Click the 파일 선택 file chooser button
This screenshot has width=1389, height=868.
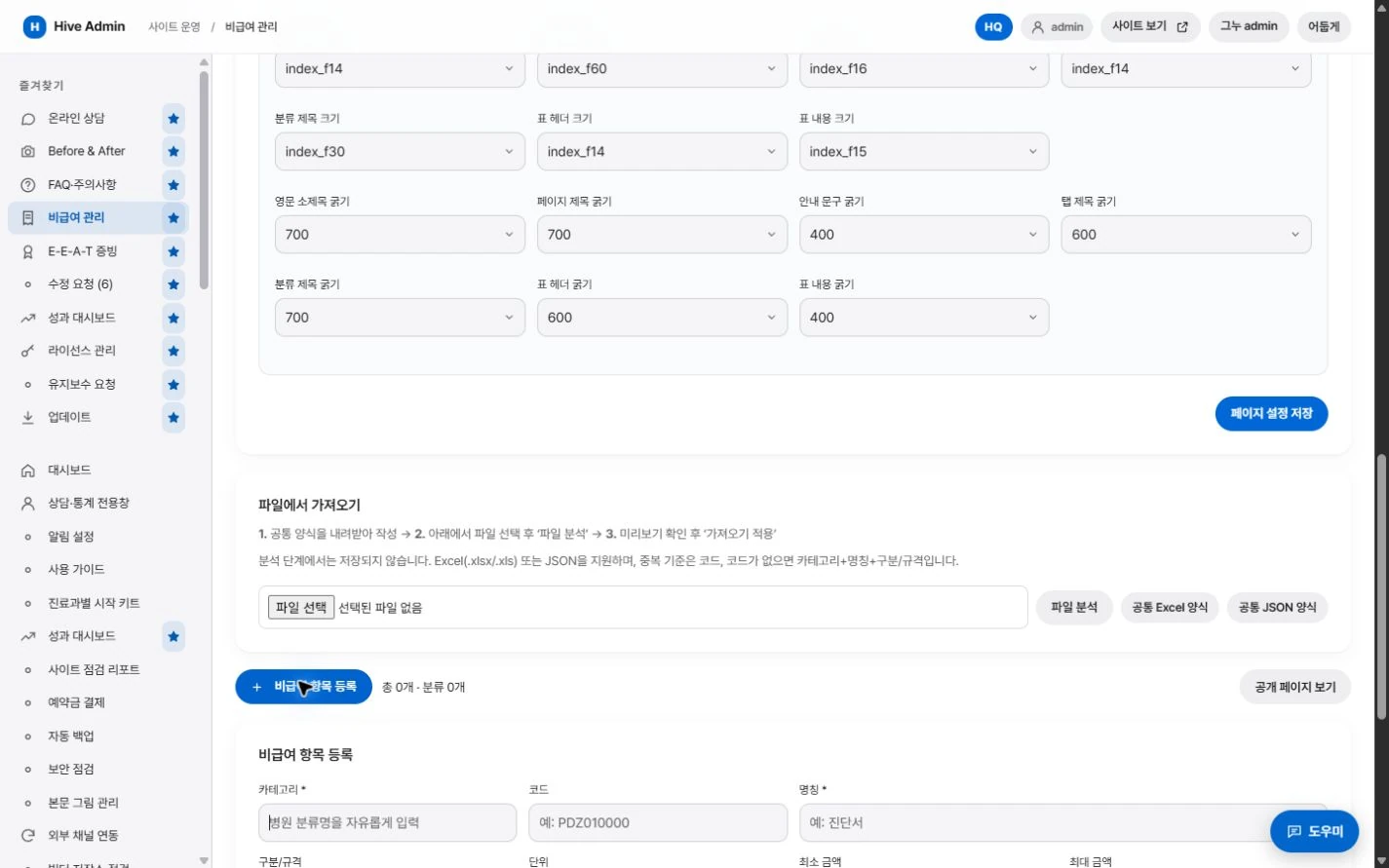[301, 608]
